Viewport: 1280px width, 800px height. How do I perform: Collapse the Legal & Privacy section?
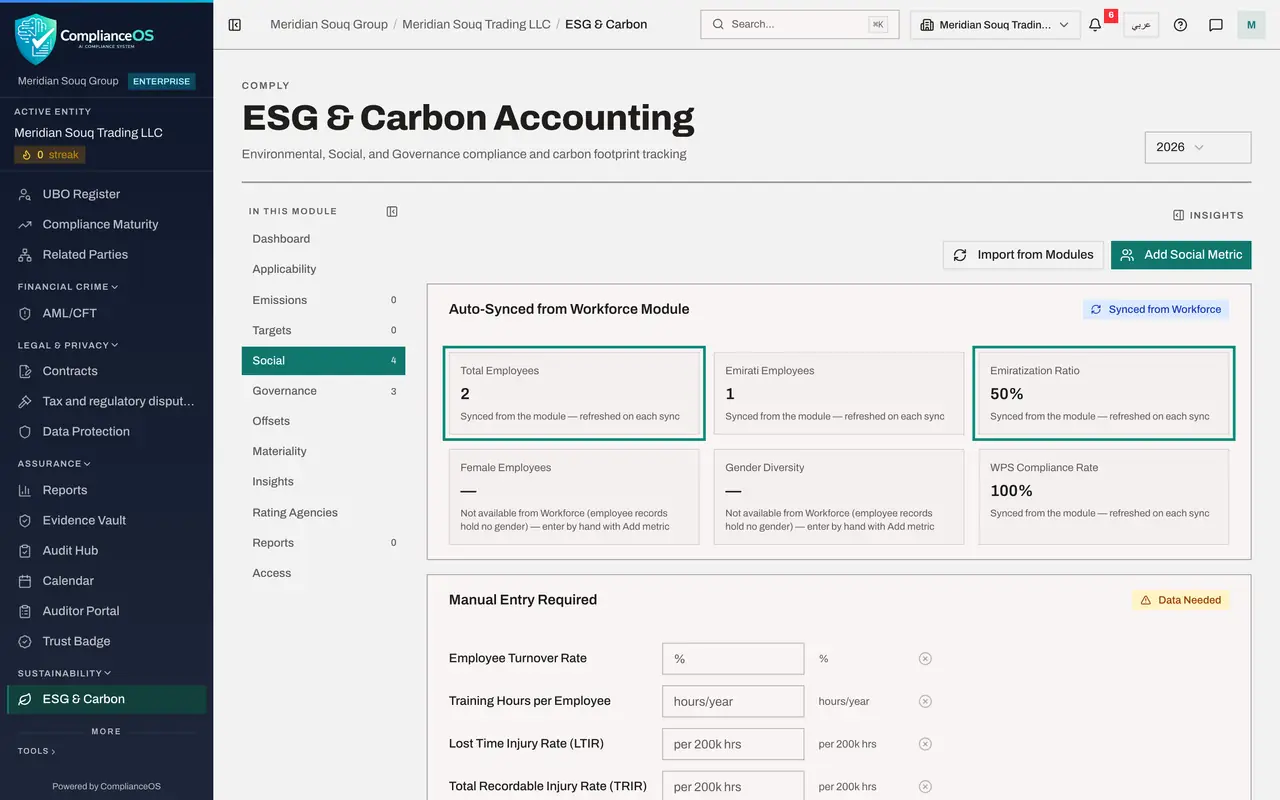pos(68,345)
